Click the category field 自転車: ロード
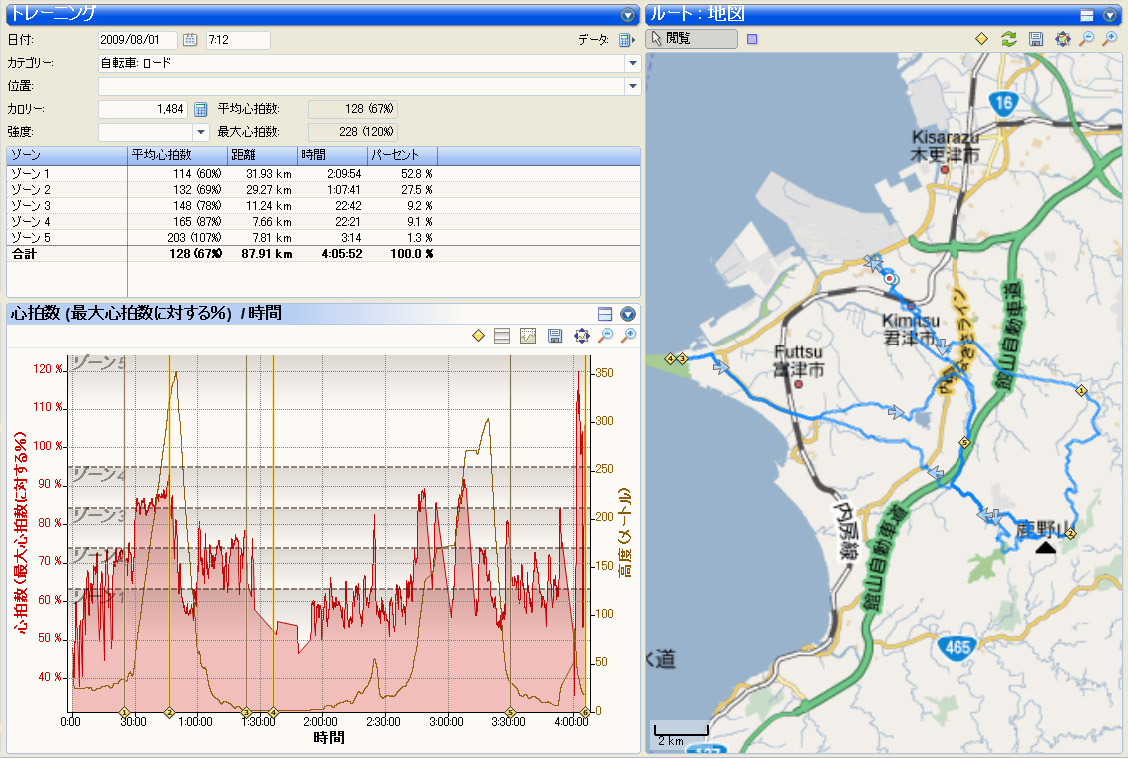Screen dimensions: 1128x759 coord(361,63)
